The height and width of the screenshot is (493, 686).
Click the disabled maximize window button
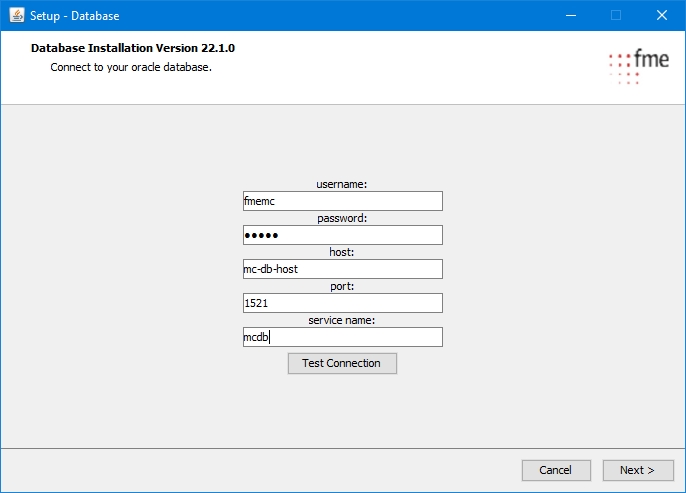coord(616,15)
